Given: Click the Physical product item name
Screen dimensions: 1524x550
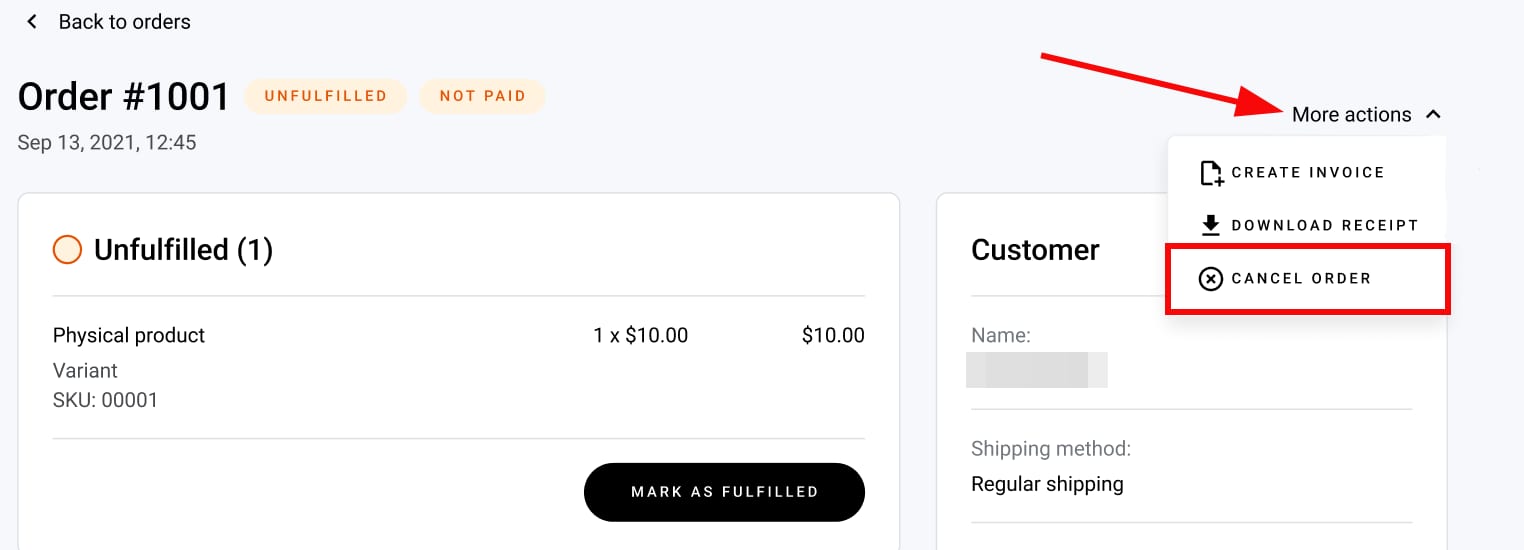Looking at the screenshot, I should point(129,335).
